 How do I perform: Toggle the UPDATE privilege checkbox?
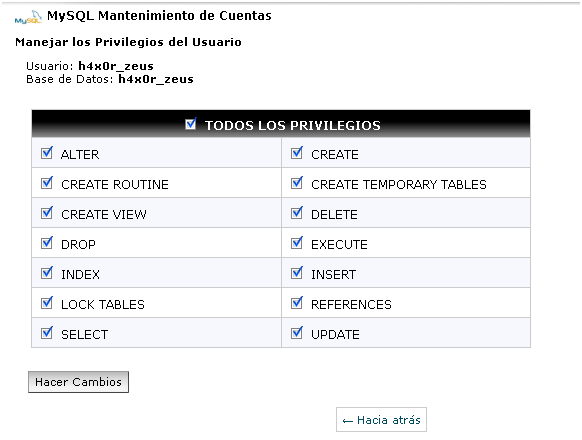[297, 333]
